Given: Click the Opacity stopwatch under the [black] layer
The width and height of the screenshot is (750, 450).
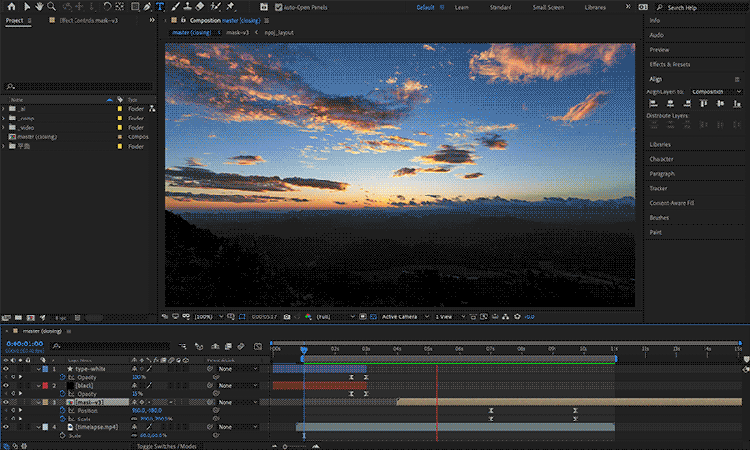Looking at the screenshot, I should (61, 394).
